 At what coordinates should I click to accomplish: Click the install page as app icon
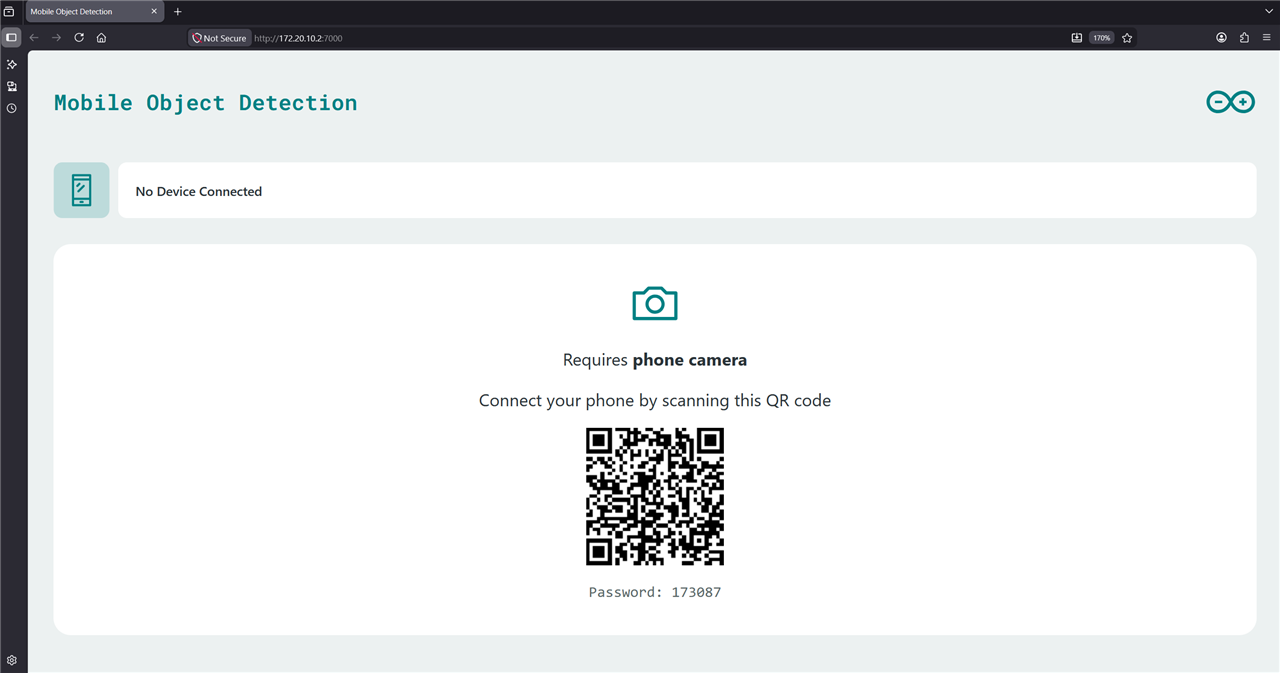[x=1077, y=38]
